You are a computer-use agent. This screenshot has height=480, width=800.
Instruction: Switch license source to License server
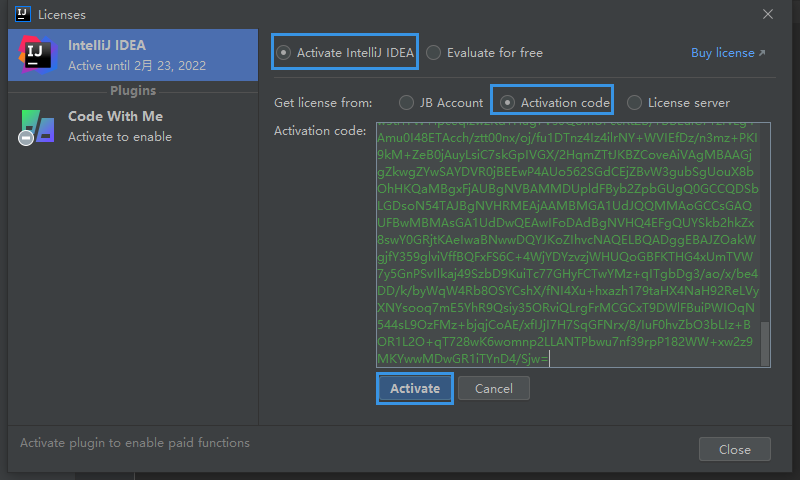[x=634, y=102]
